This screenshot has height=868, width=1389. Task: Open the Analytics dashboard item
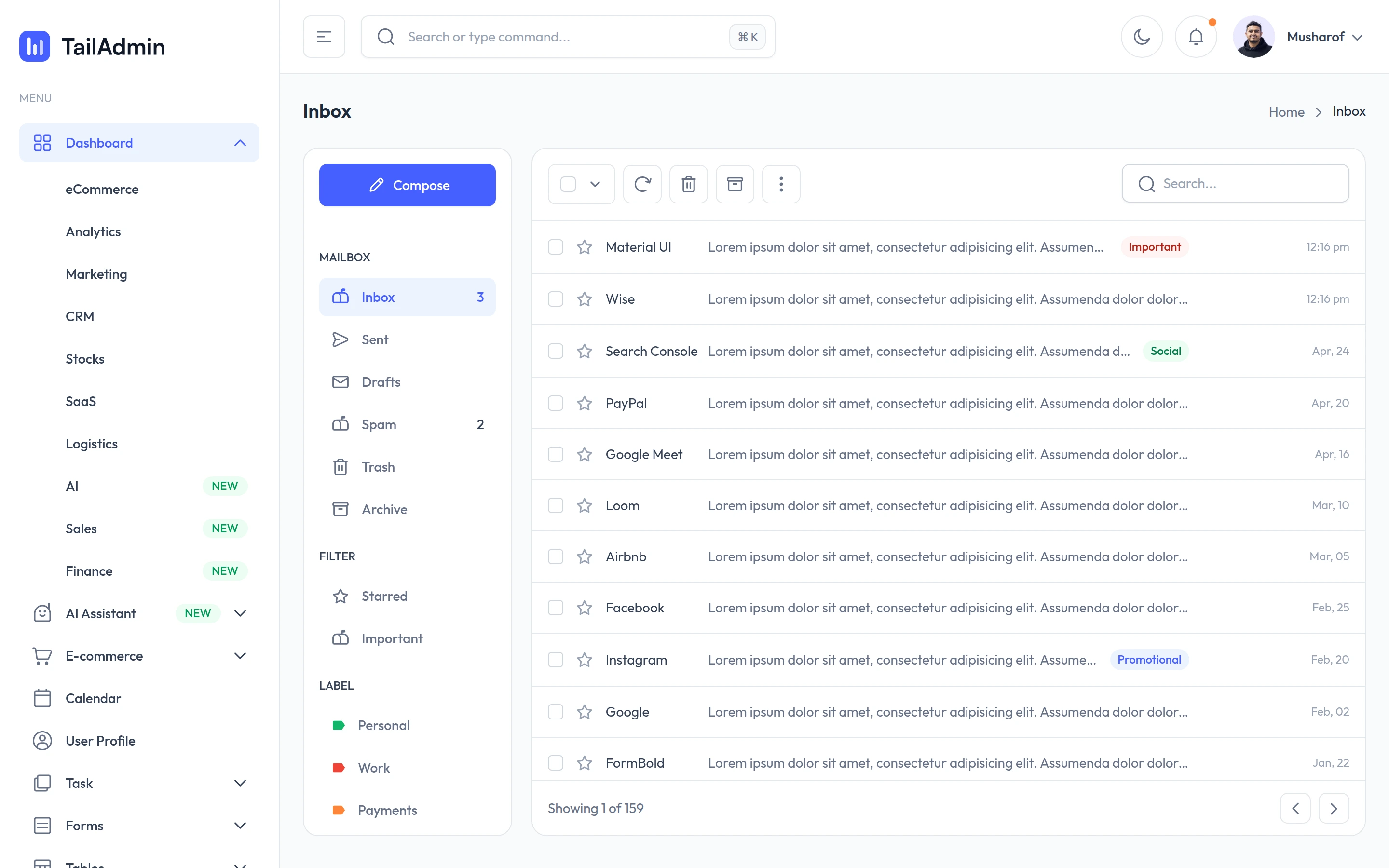[x=93, y=231]
